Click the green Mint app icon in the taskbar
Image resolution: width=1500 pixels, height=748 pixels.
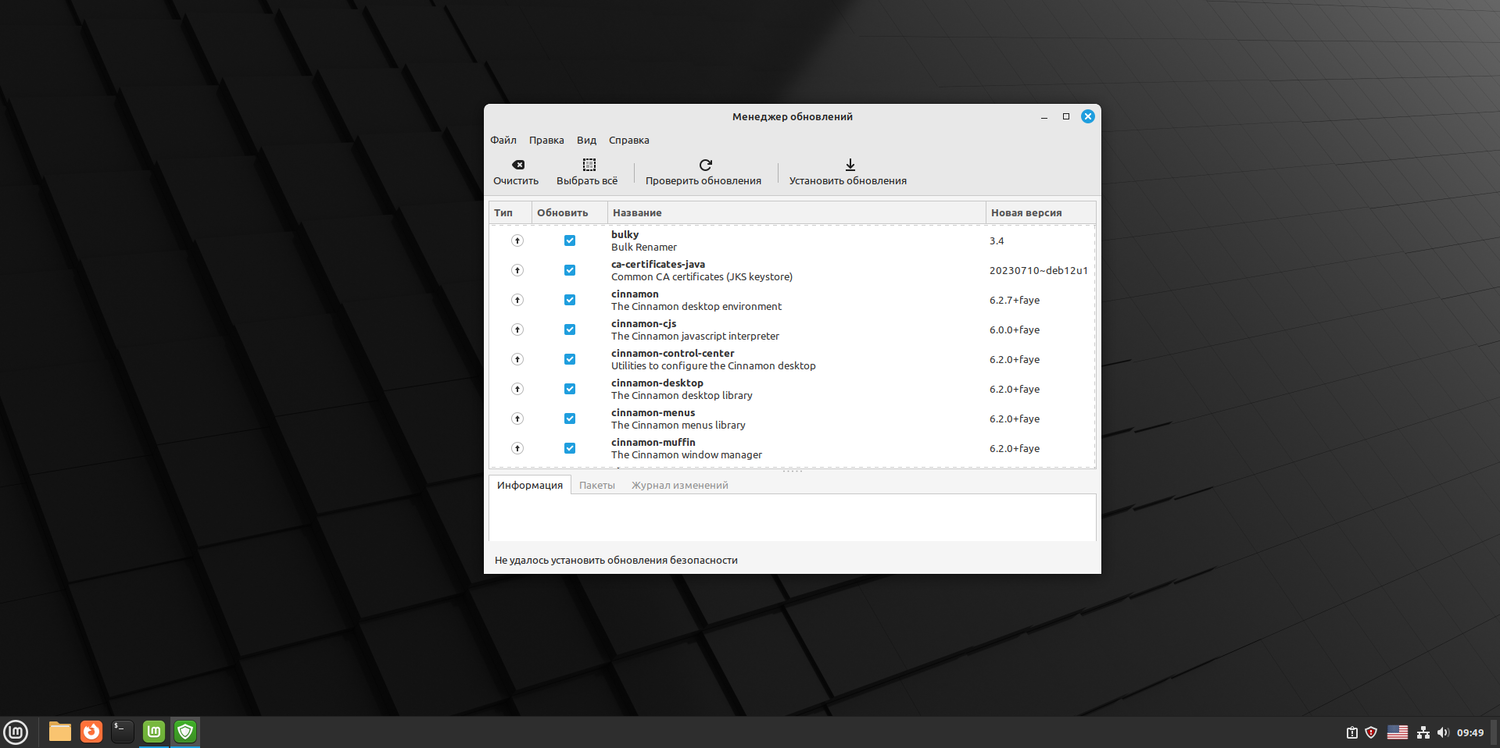pyautogui.click(x=154, y=732)
